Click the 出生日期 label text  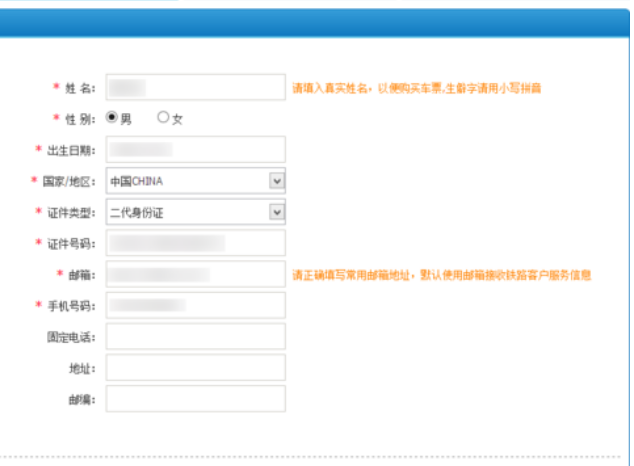[x=69, y=150]
